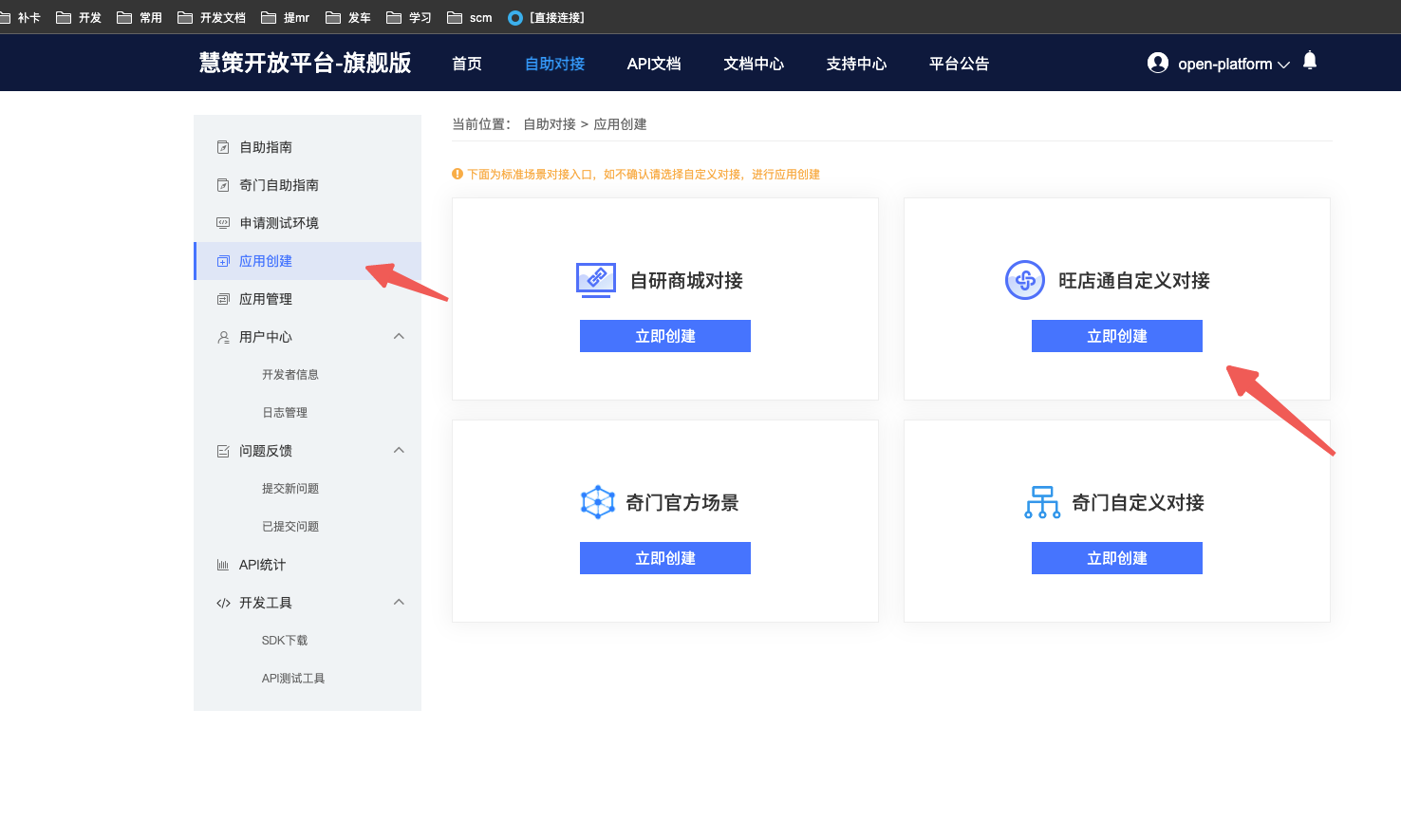Screen dimensions: 1401x840
Task: Open the 文档中心 navigation tab
Action: (754, 64)
